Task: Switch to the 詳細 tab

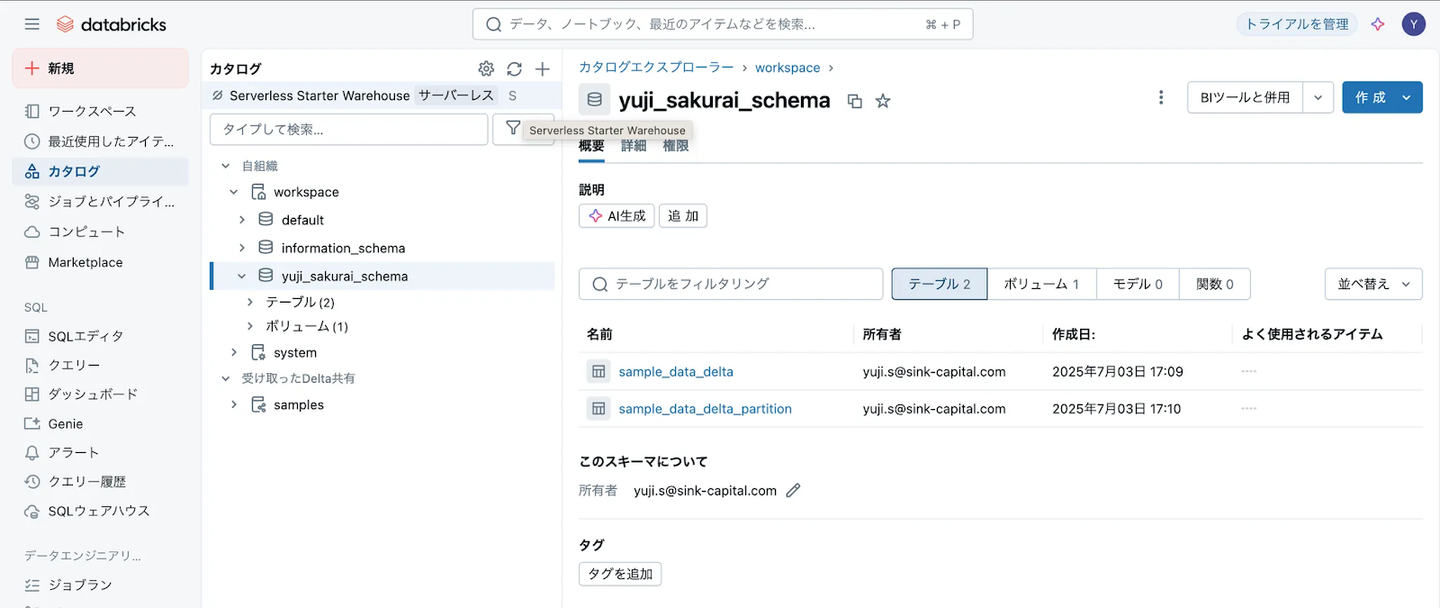Action: (633, 146)
